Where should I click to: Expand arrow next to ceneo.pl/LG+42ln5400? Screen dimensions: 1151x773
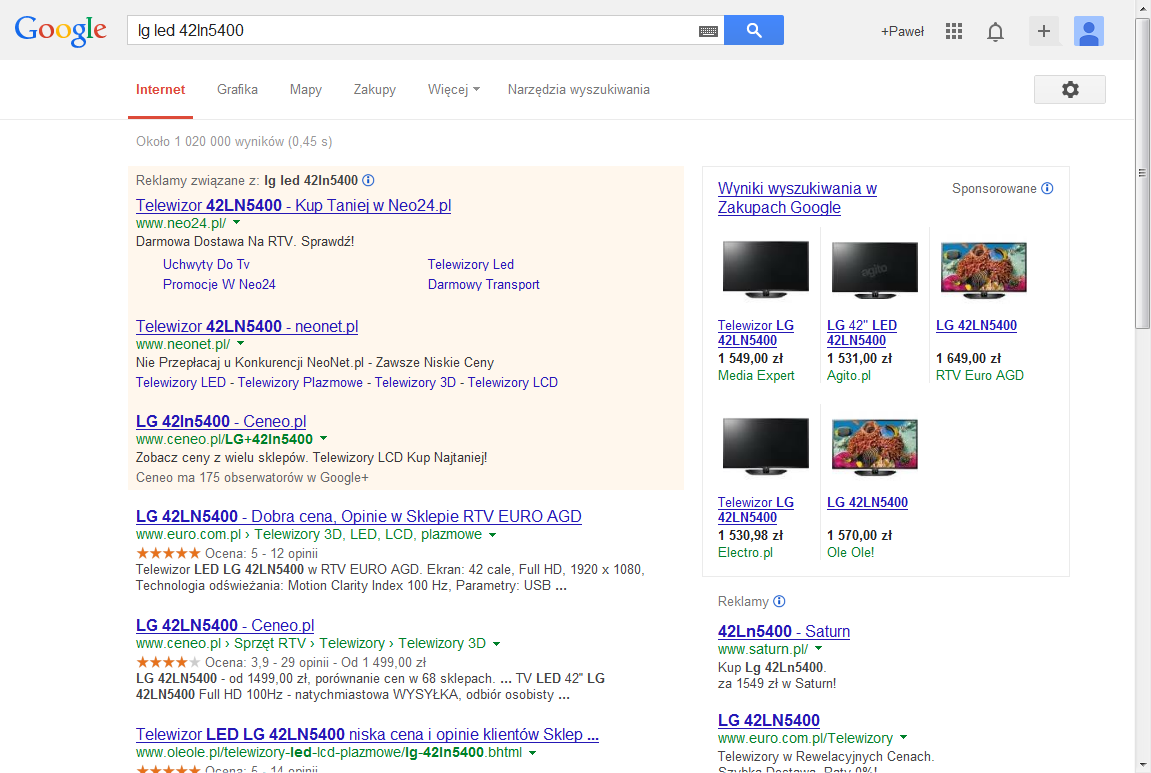pos(323,438)
